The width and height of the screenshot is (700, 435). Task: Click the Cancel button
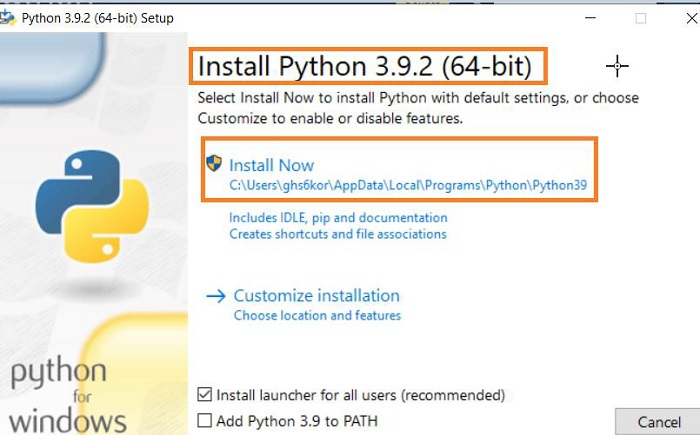tap(658, 422)
